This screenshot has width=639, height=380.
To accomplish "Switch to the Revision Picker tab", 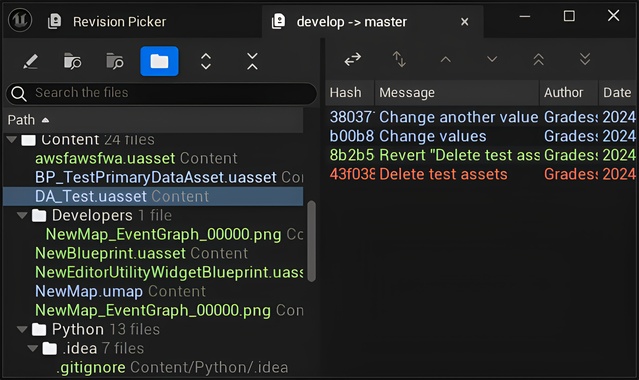I will click(x=107, y=22).
